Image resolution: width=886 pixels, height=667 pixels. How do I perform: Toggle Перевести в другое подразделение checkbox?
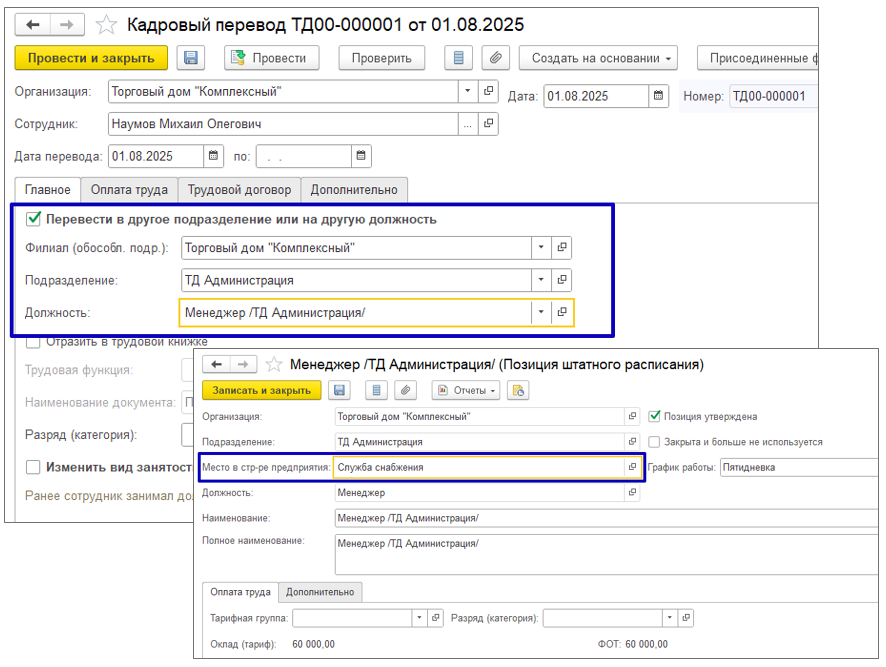tap(33, 219)
